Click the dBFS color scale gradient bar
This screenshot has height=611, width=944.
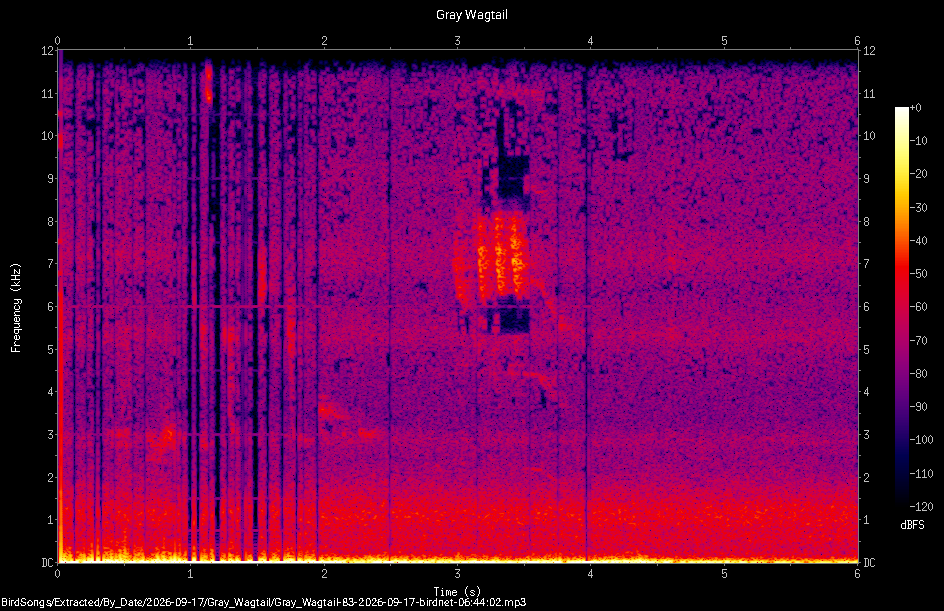pyautogui.click(x=901, y=307)
